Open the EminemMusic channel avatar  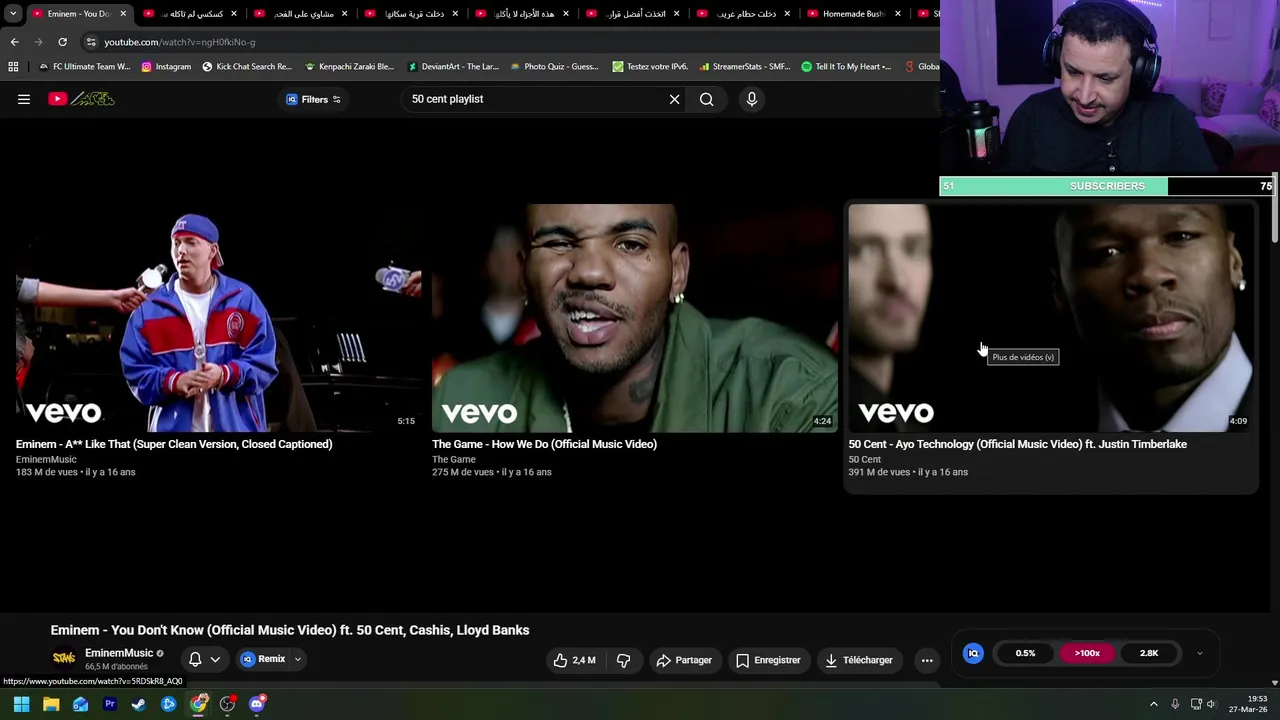[x=64, y=659]
